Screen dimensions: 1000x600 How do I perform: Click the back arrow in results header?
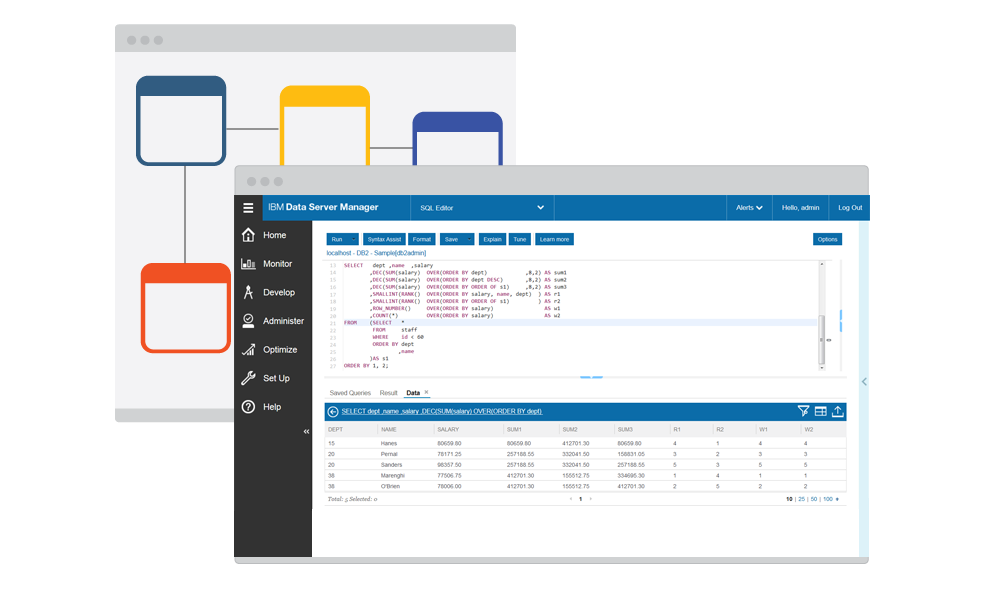333,412
